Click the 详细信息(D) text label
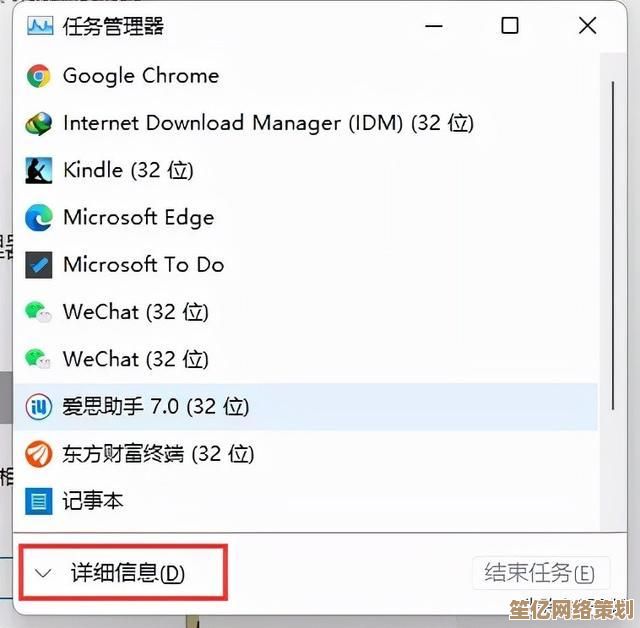Viewport: 640px width, 628px height. pos(128,573)
